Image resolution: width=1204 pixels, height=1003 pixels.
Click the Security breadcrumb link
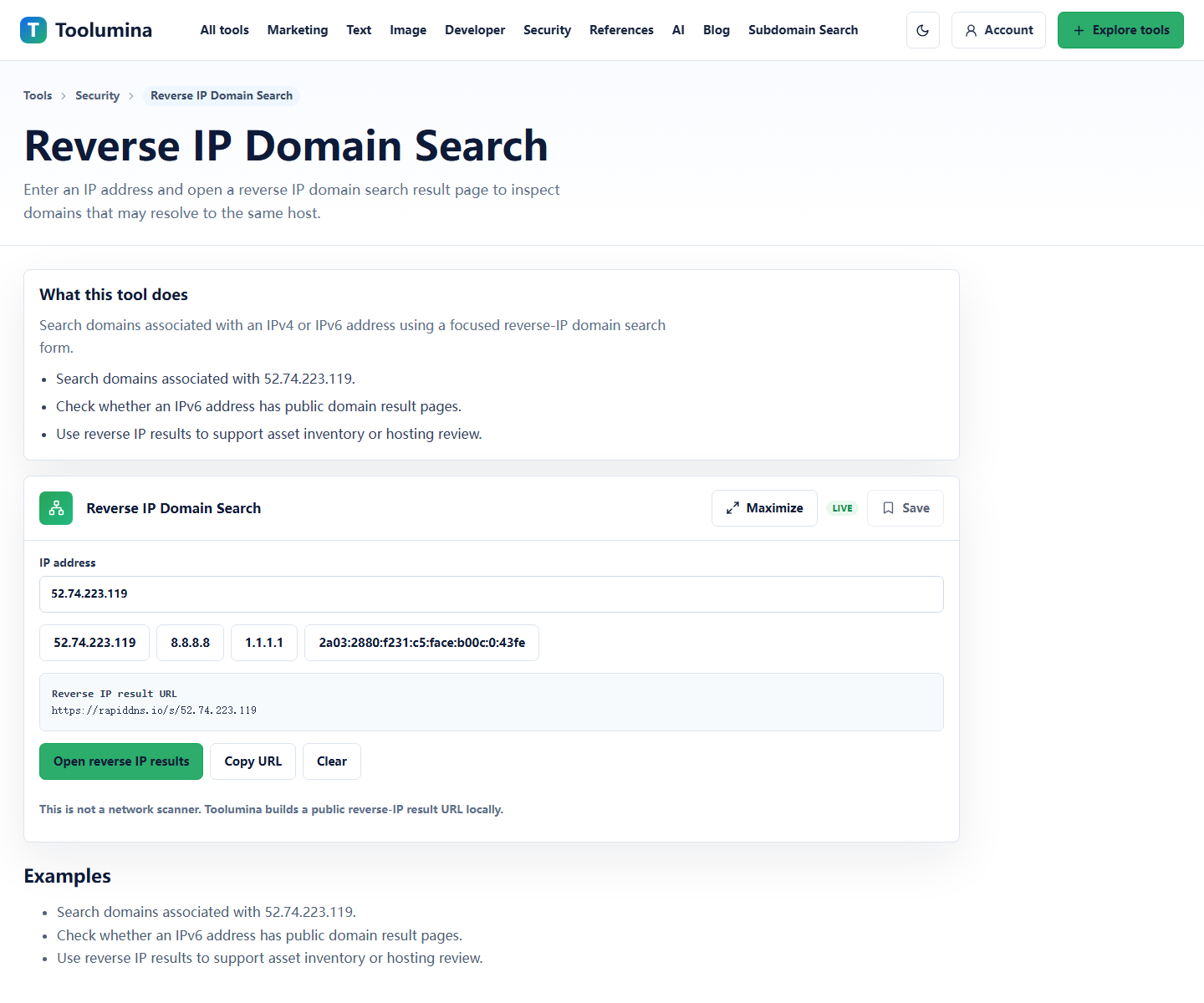click(x=97, y=95)
